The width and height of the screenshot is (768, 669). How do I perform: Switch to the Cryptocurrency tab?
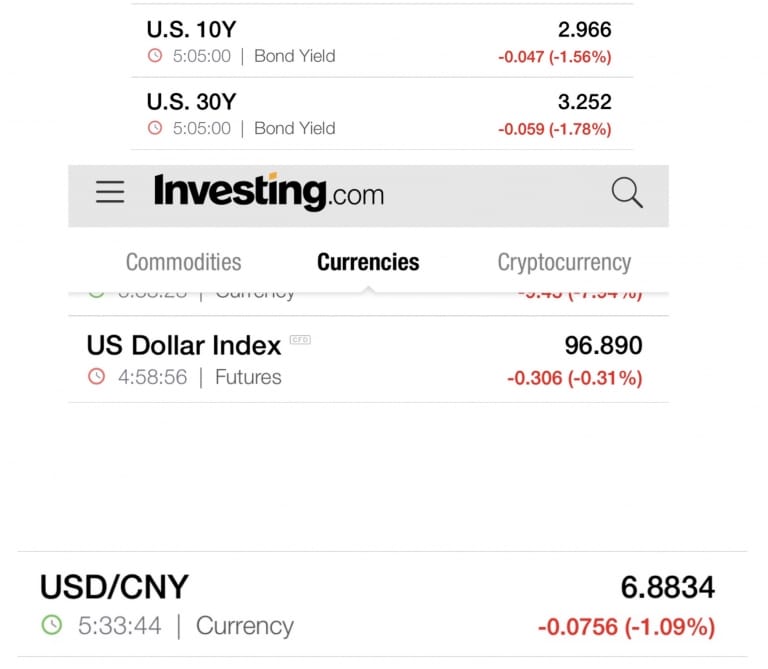click(x=564, y=263)
